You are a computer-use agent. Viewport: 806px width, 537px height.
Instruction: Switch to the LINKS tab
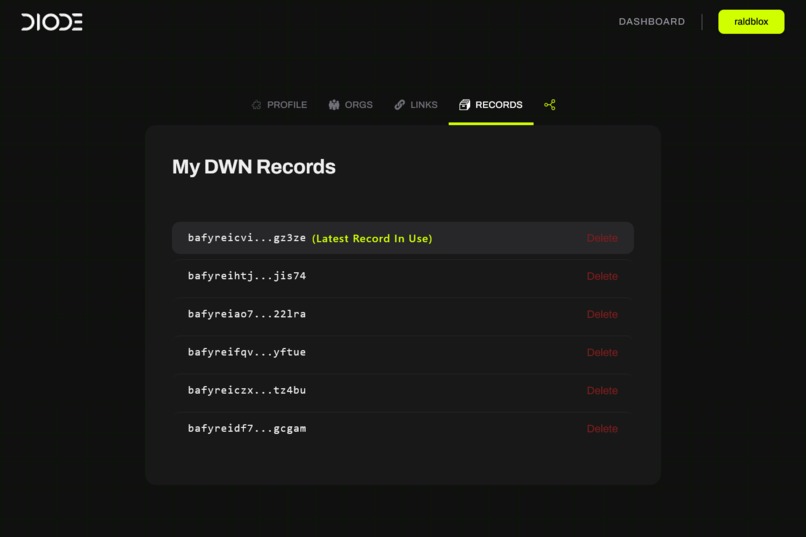pyautogui.click(x=416, y=105)
